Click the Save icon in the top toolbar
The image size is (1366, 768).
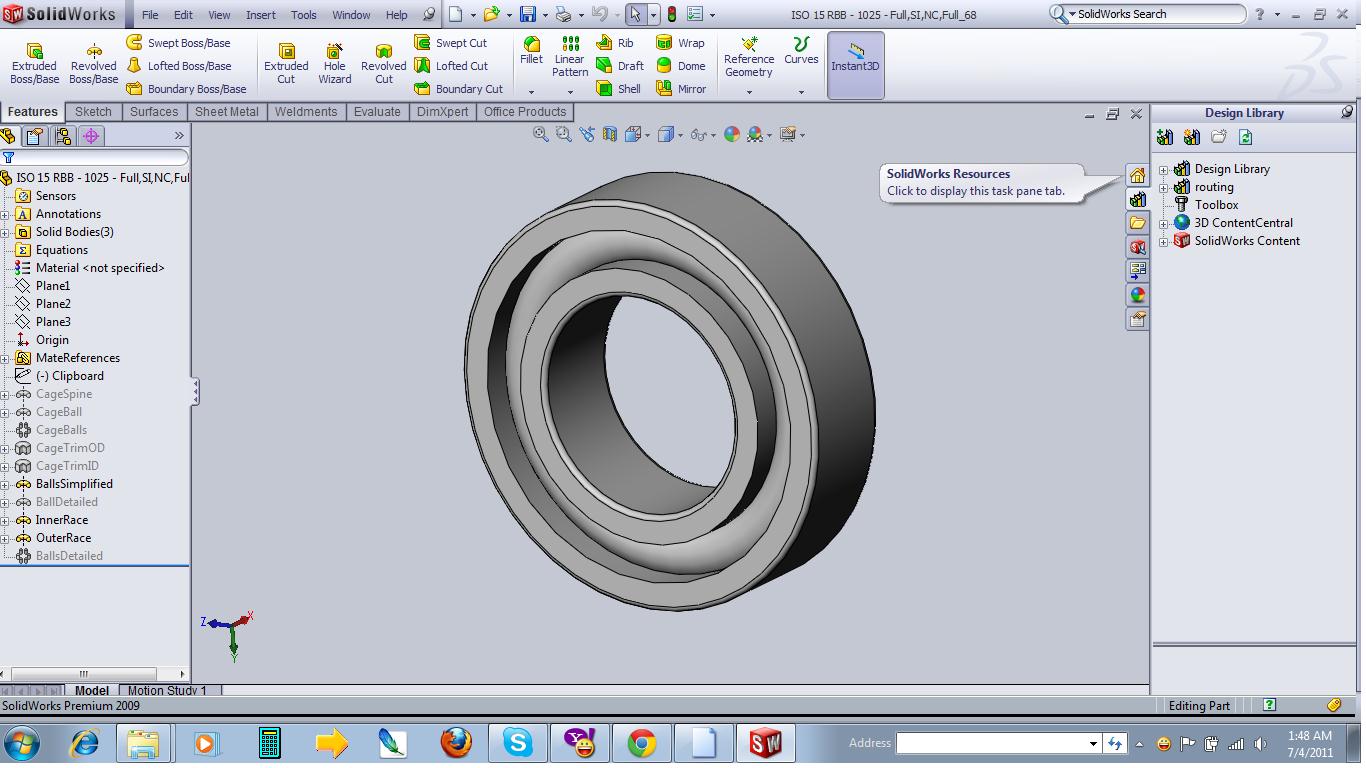click(x=528, y=15)
